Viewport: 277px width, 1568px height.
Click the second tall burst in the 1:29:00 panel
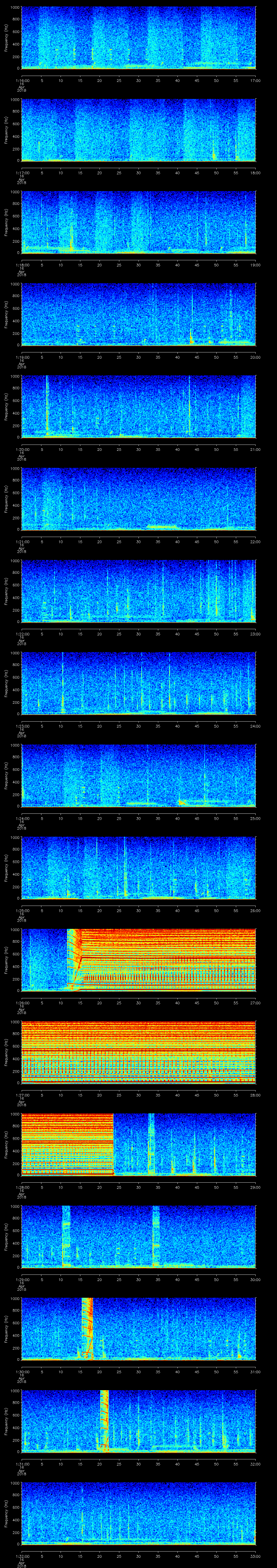coord(156,1236)
